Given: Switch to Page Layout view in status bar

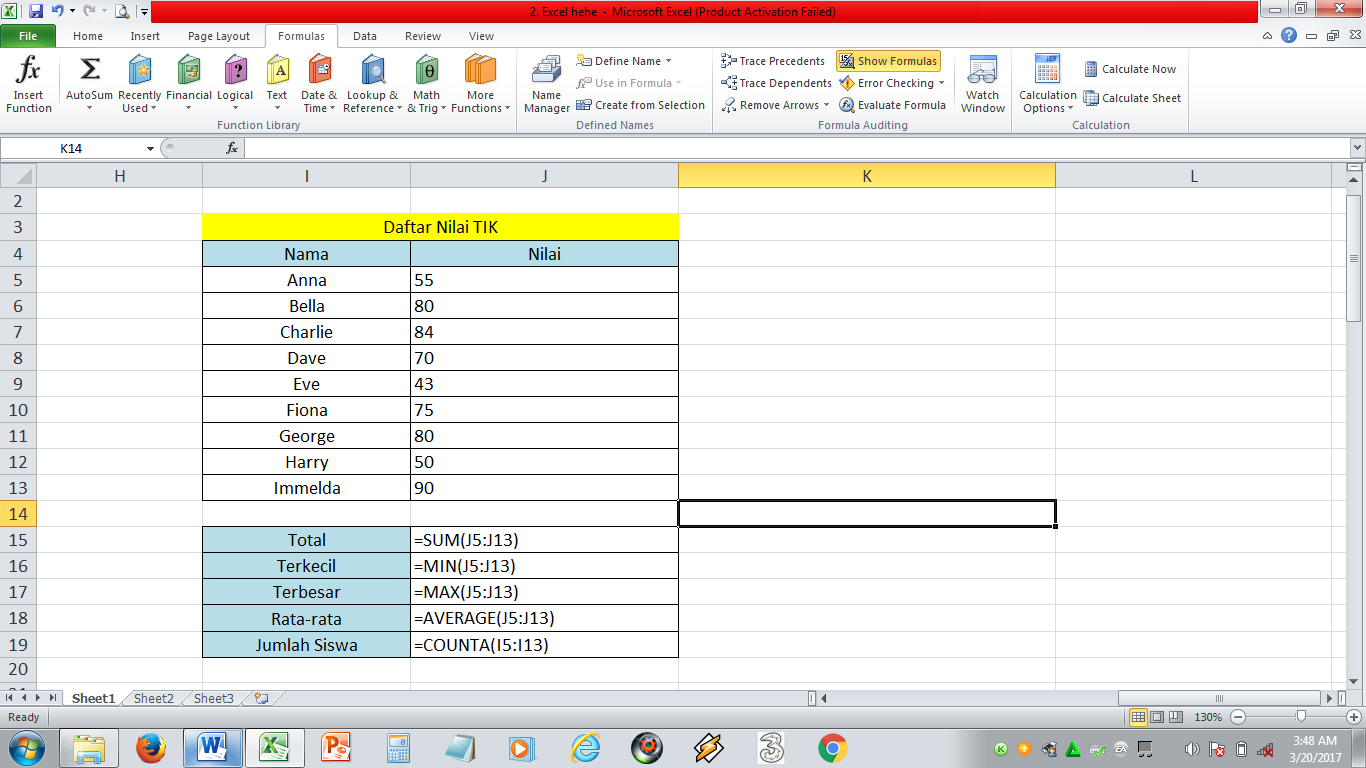Looking at the screenshot, I should click(x=1157, y=717).
